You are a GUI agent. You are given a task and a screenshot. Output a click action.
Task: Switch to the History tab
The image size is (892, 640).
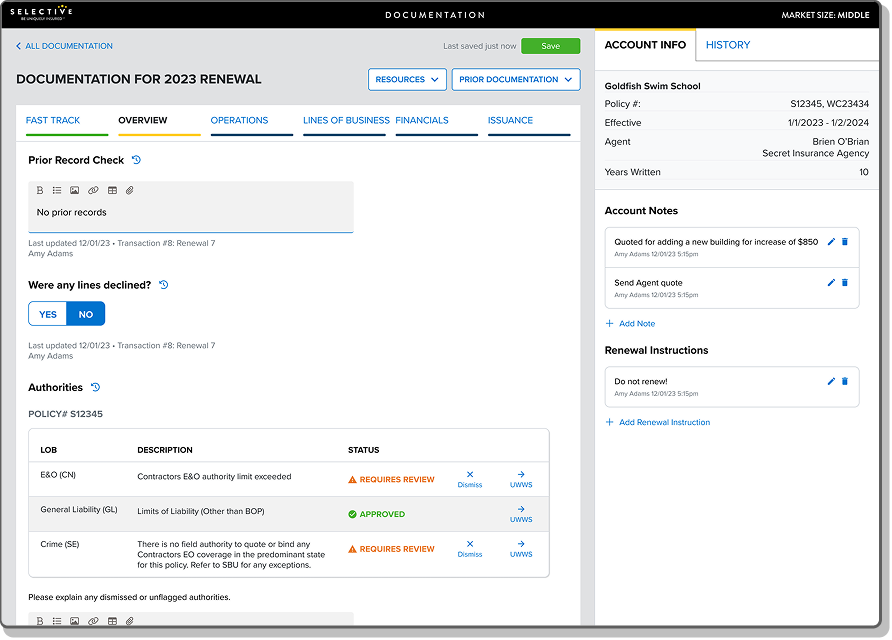click(x=728, y=45)
